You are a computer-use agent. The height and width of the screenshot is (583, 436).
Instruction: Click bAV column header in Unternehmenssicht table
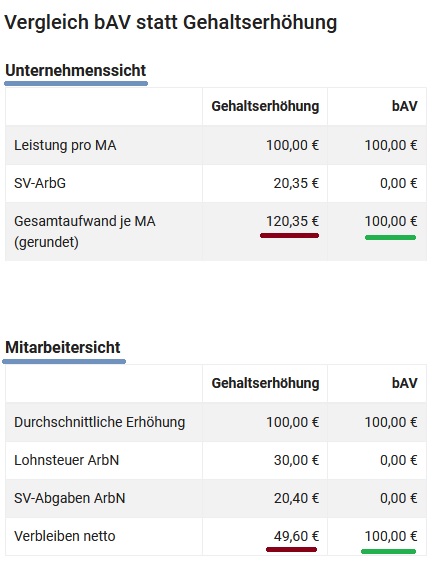coord(404,106)
